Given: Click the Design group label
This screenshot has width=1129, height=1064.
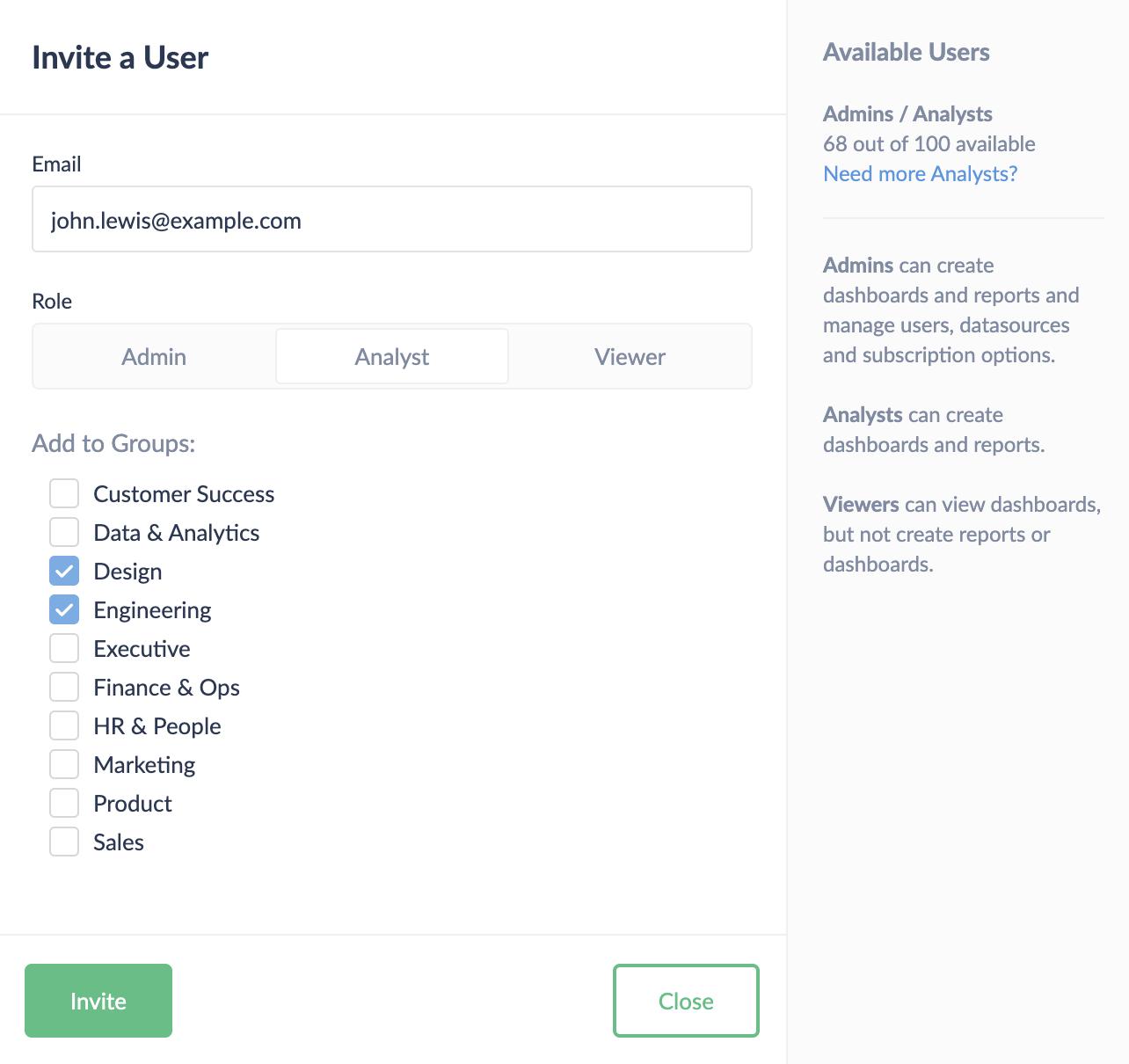Looking at the screenshot, I should coord(127,572).
